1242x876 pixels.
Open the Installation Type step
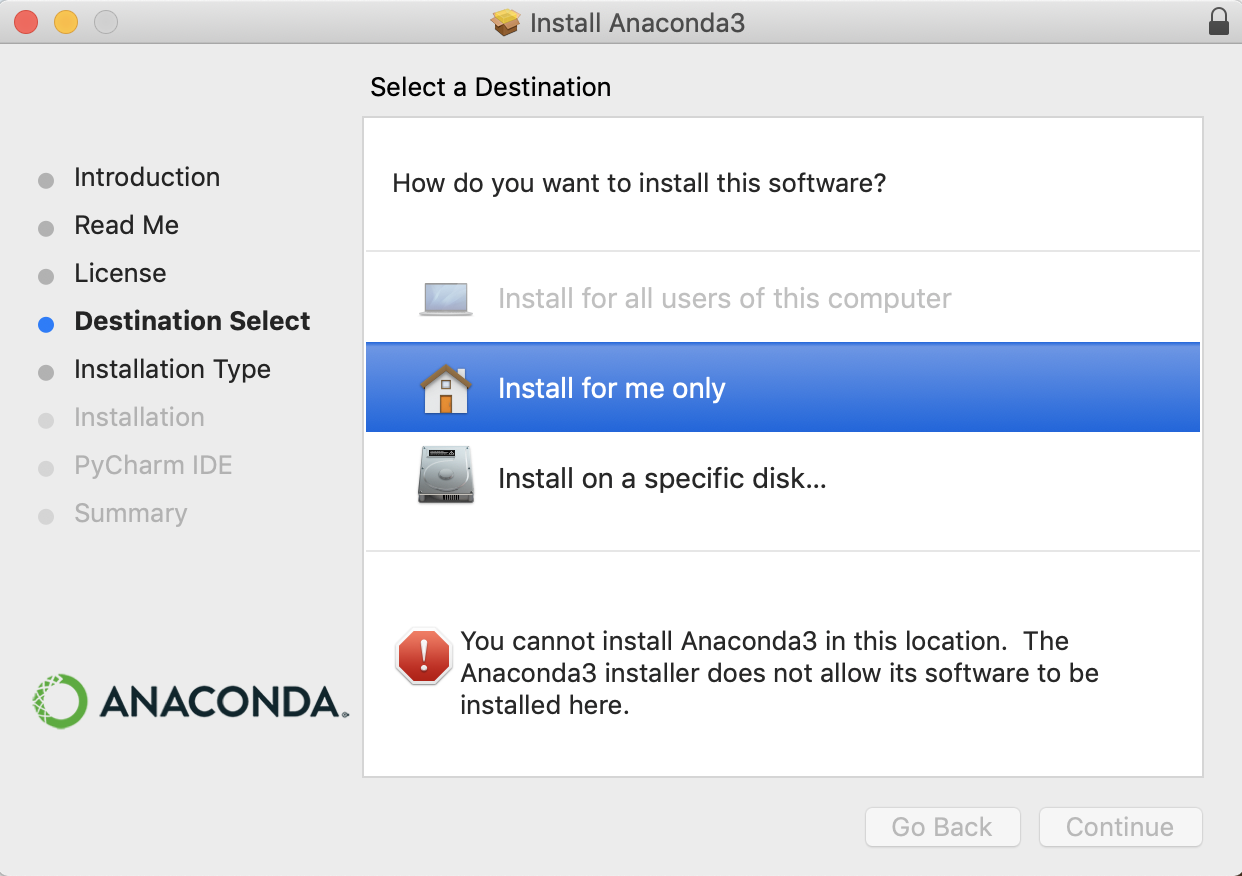[x=172, y=369]
